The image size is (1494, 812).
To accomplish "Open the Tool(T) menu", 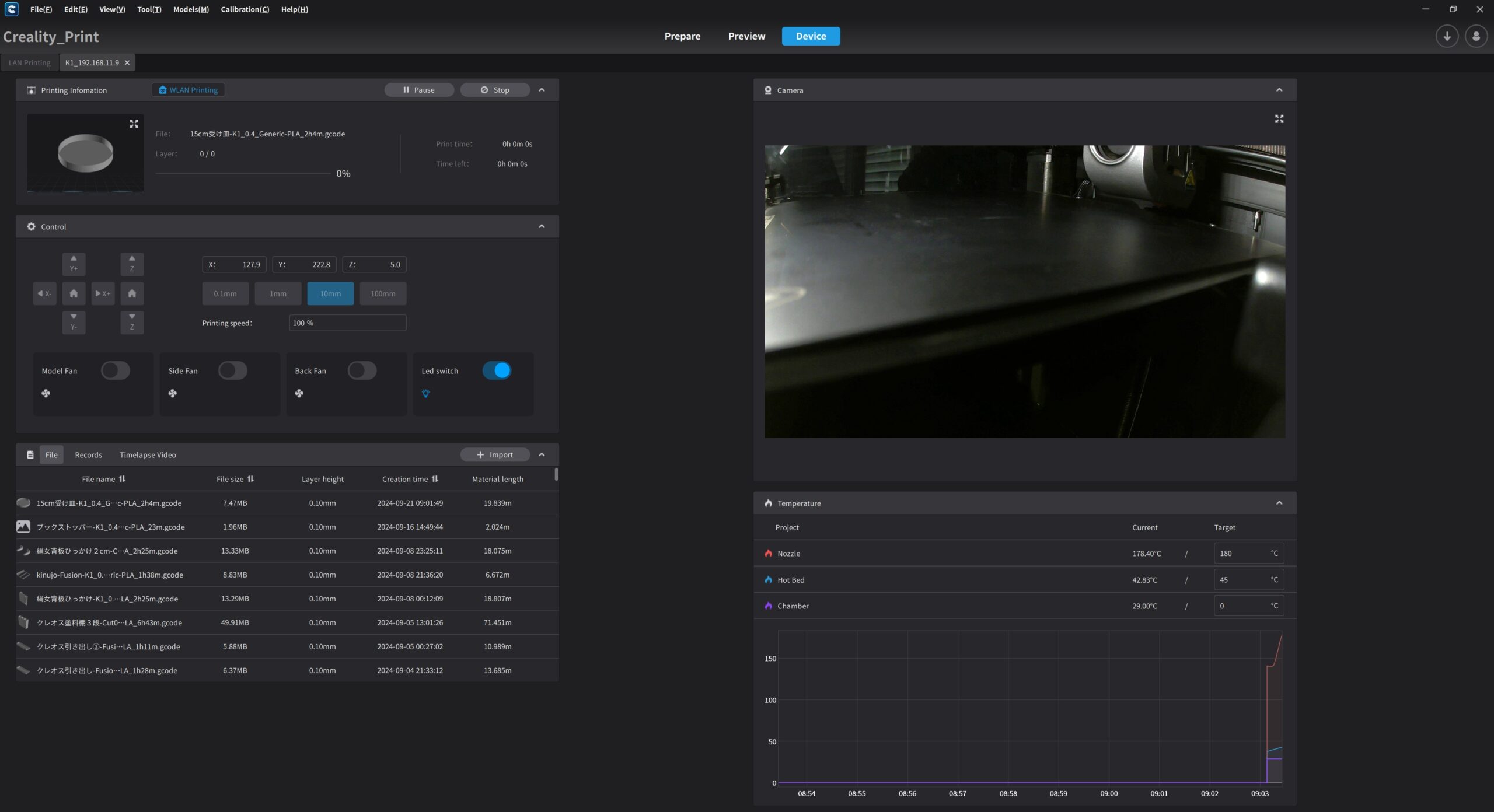I will pos(149,9).
